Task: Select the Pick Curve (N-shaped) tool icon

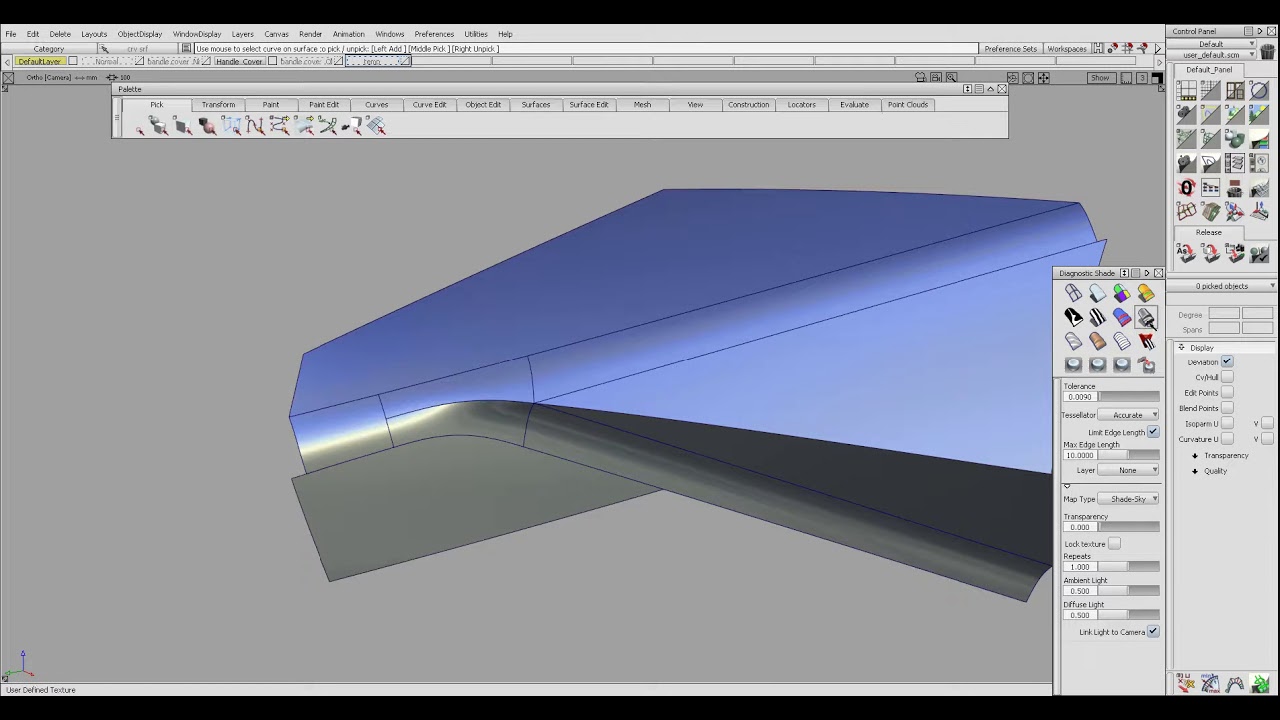Action: click(x=255, y=126)
